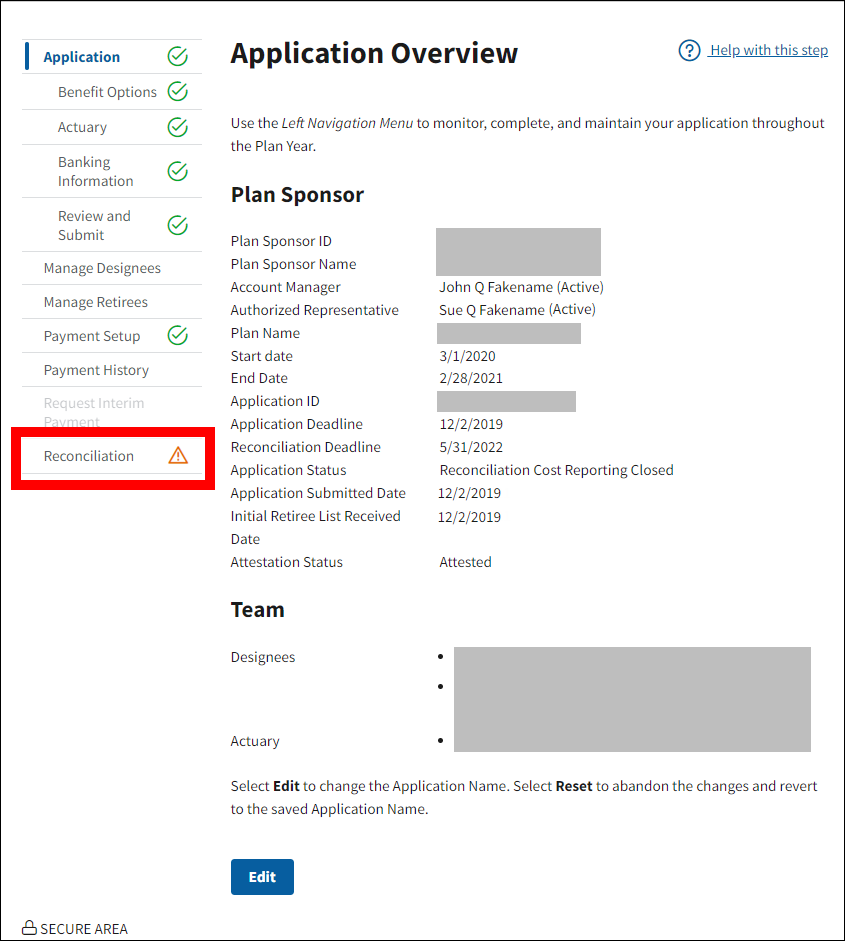The width and height of the screenshot is (845, 941).
Task: Open the Banking Information page
Action: [95, 171]
